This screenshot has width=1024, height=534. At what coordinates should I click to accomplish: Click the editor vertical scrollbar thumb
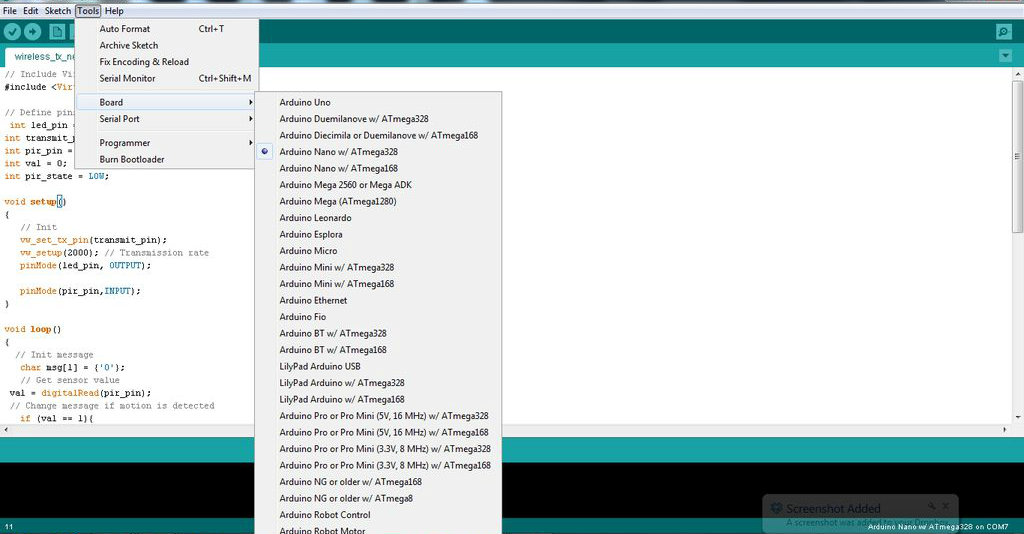pos(1017,155)
